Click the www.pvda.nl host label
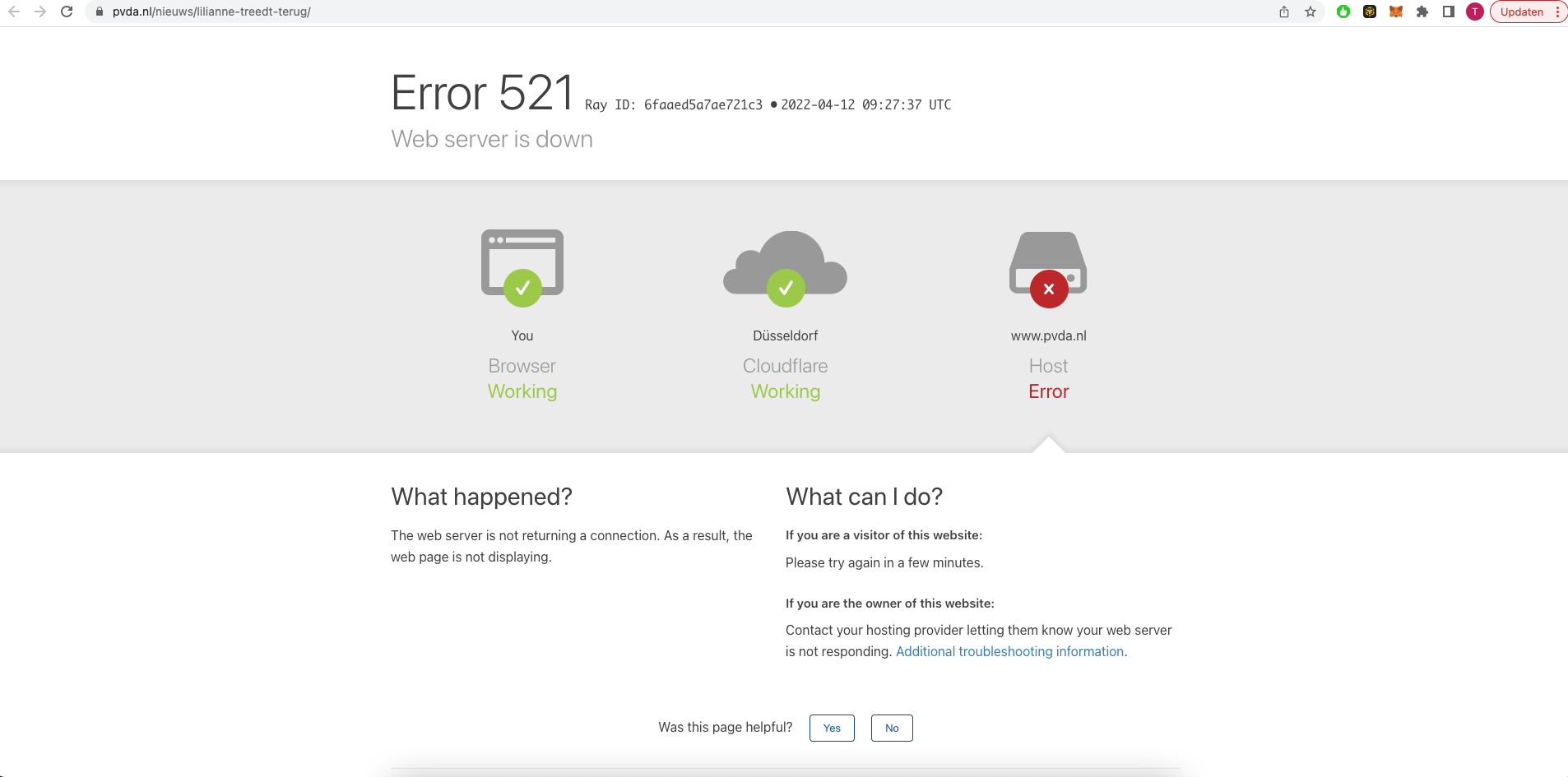The height and width of the screenshot is (777, 1568). click(x=1049, y=335)
